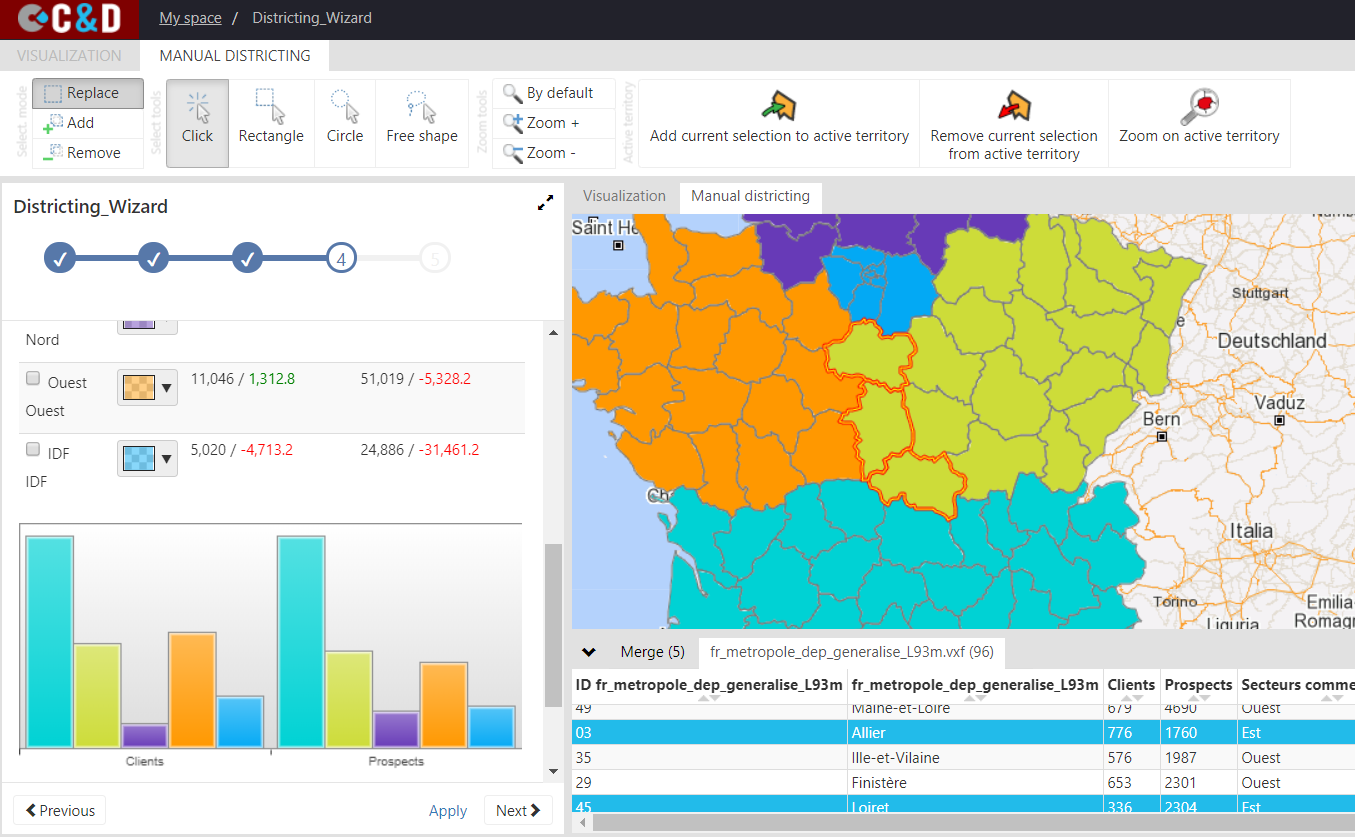The width and height of the screenshot is (1355, 837).
Task: Zoom in with Zoom + tool
Action: 554,123
